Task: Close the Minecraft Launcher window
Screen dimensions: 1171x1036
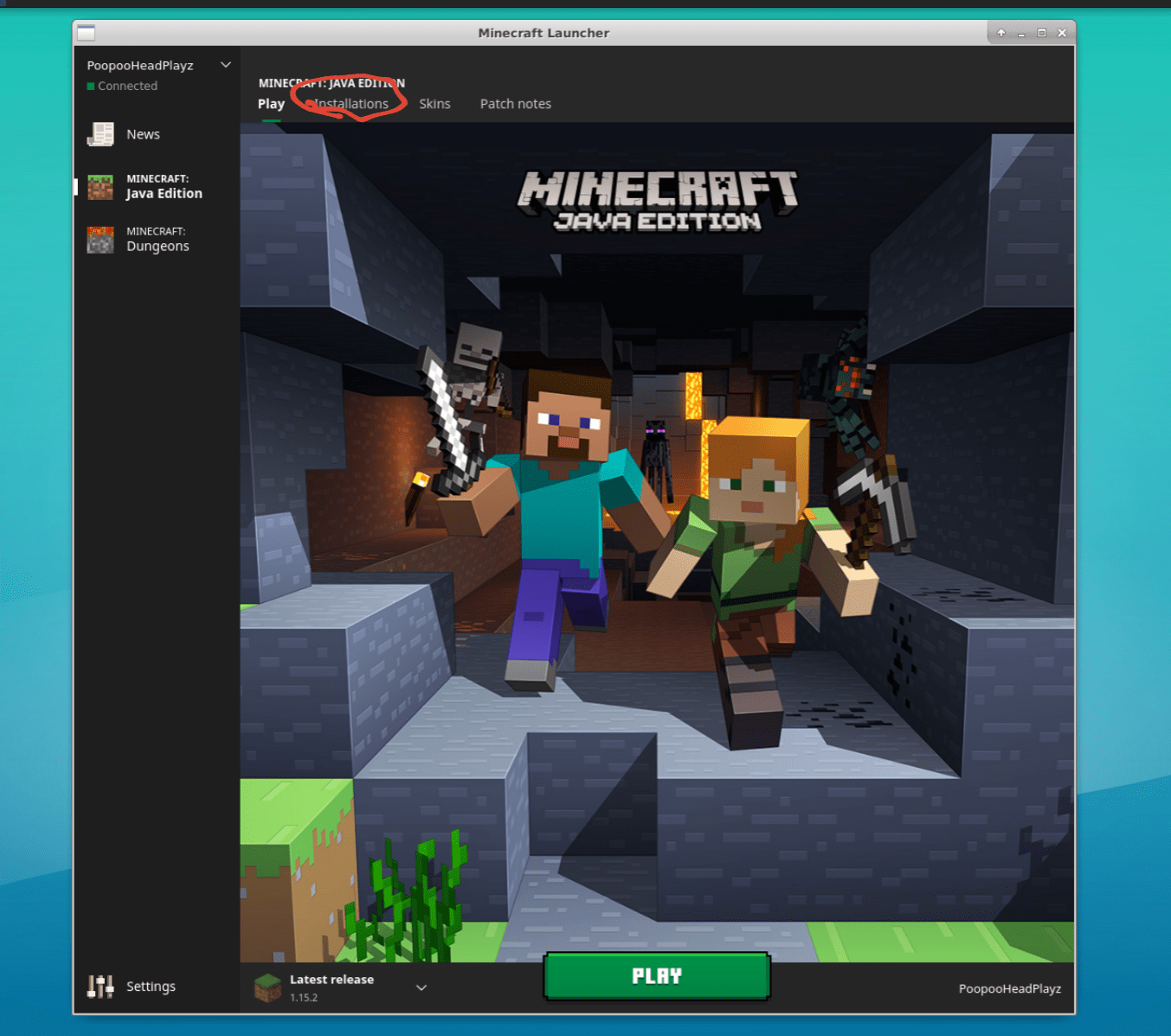Action: coord(1062,33)
